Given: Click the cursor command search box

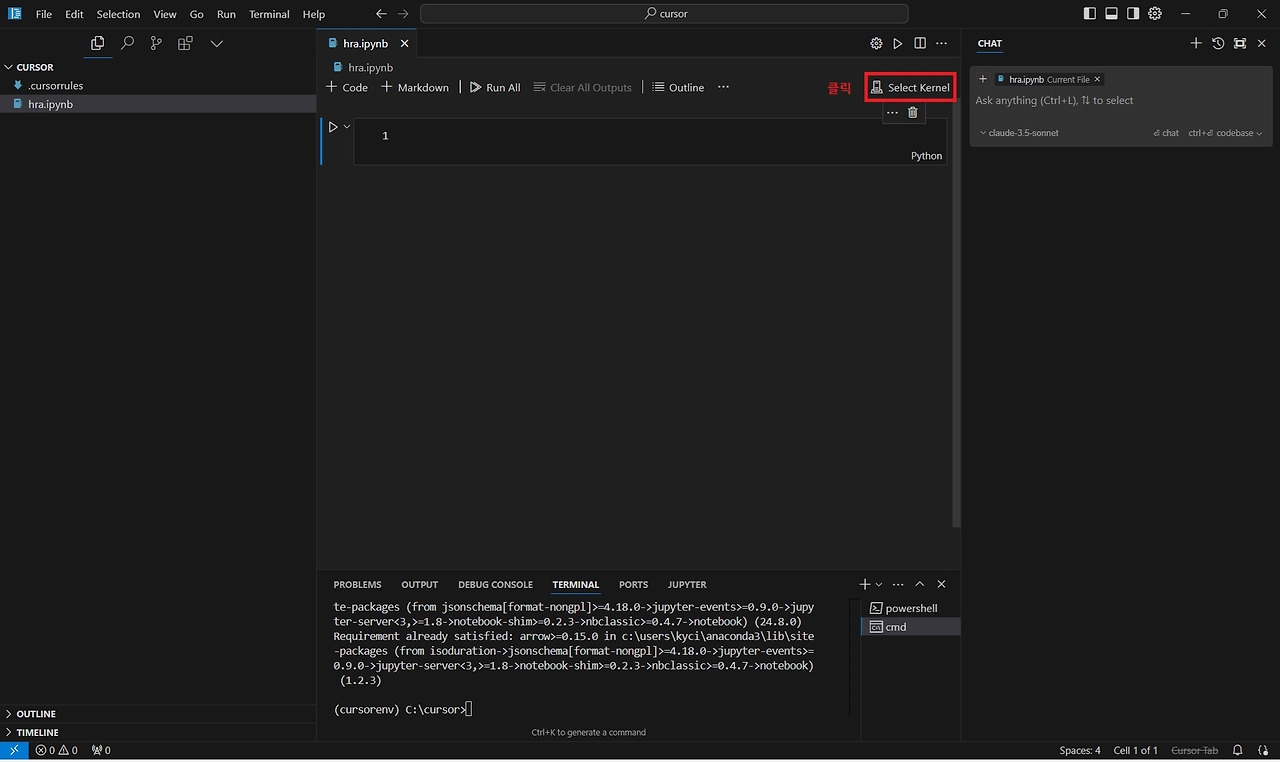Looking at the screenshot, I should tap(664, 14).
